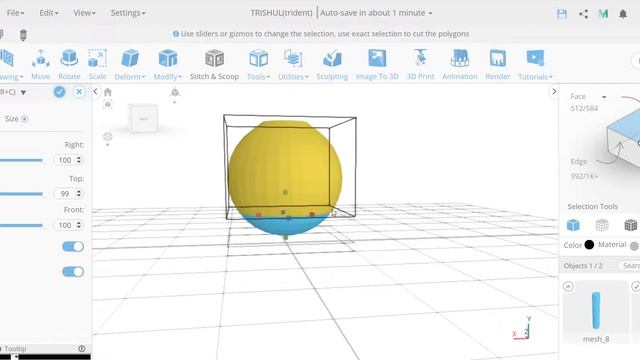Open the View menu
The width and height of the screenshot is (640, 360).
pyautogui.click(x=84, y=13)
